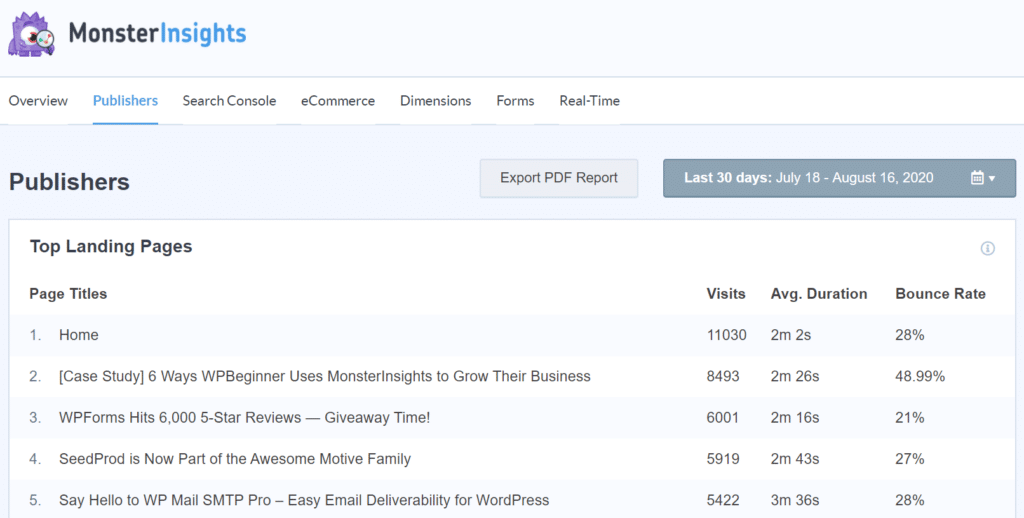The height and width of the screenshot is (518, 1024).
Task: Click the 5919 visits value
Action: 723,459
